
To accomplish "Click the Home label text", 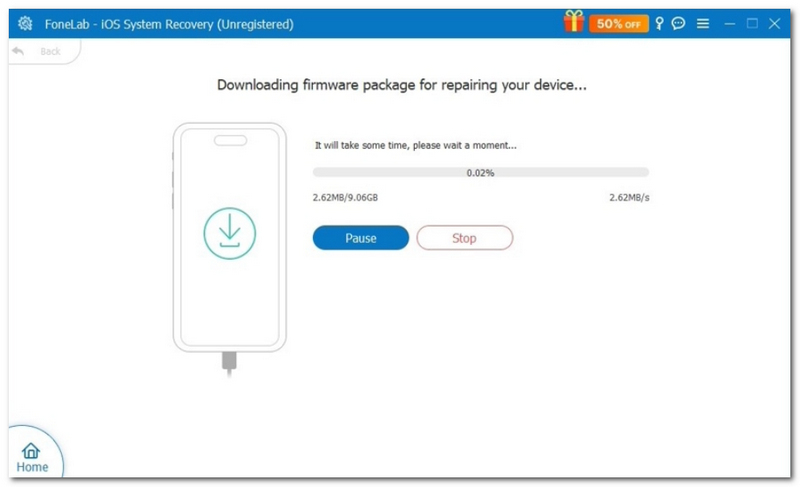I will 32,467.
